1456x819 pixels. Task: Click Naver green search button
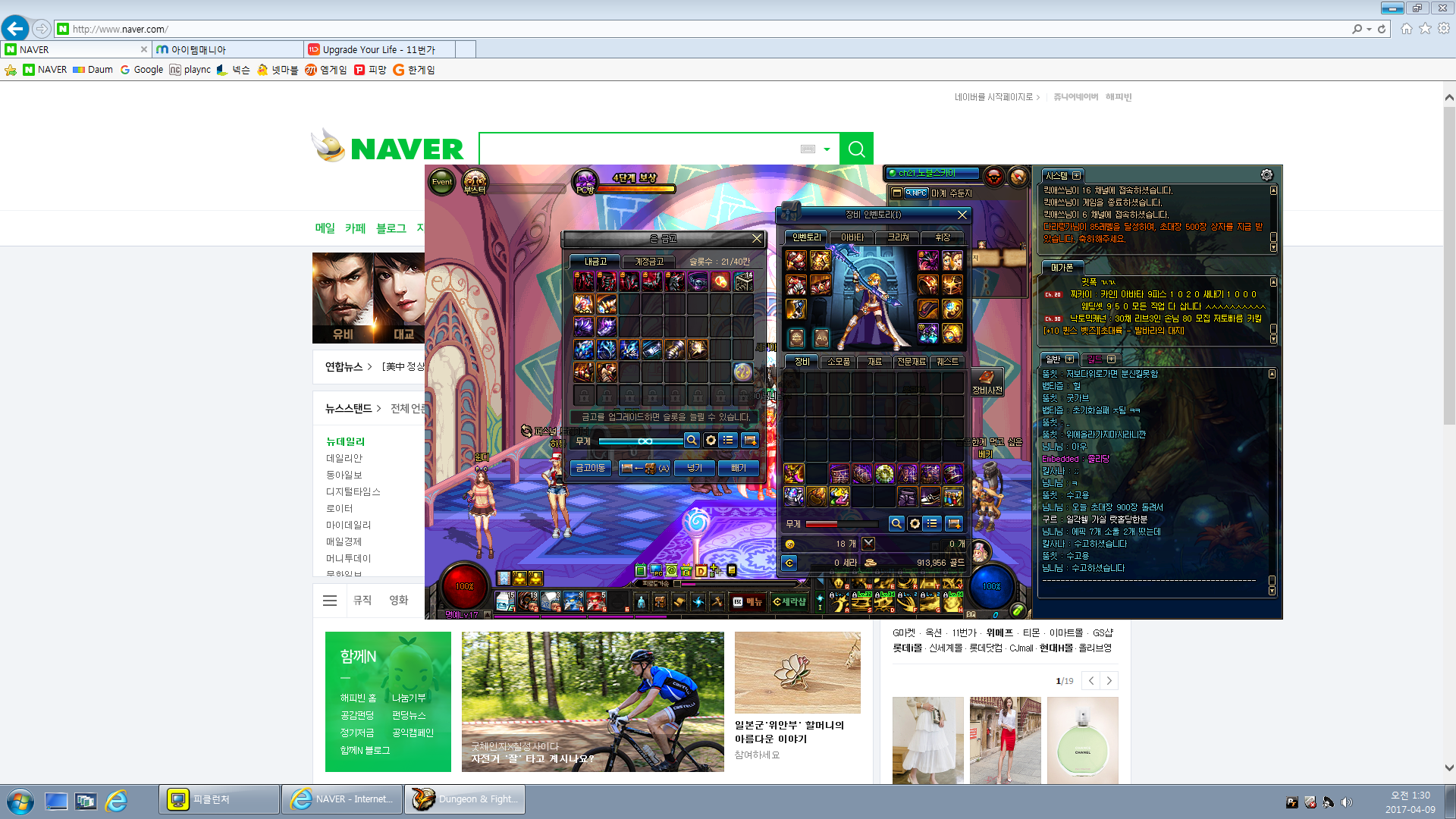857,149
